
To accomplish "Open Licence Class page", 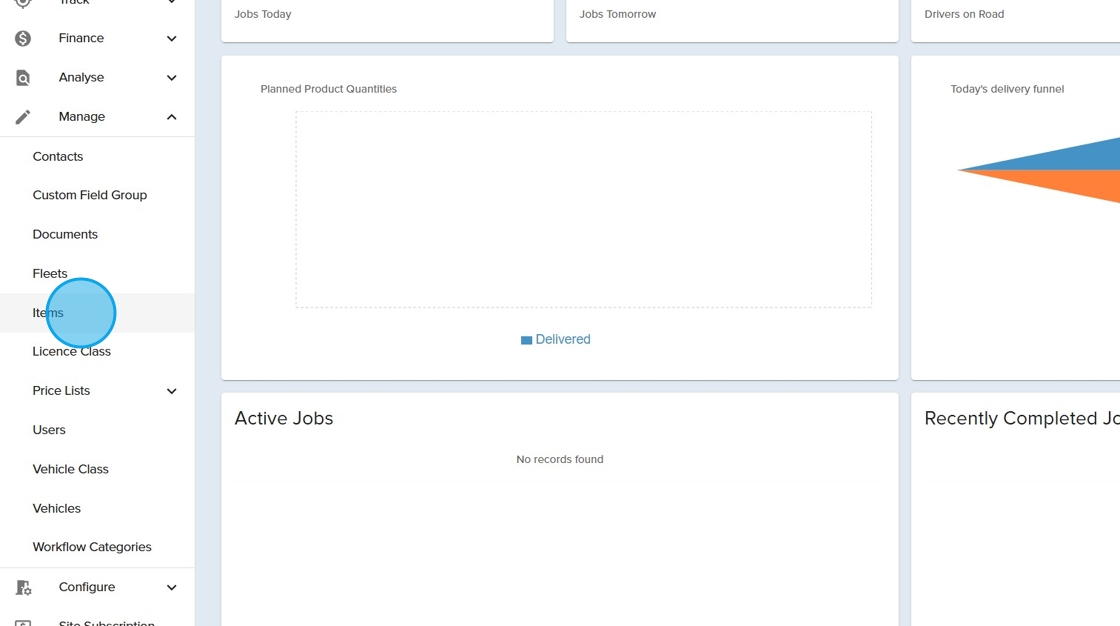I will 71,352.
